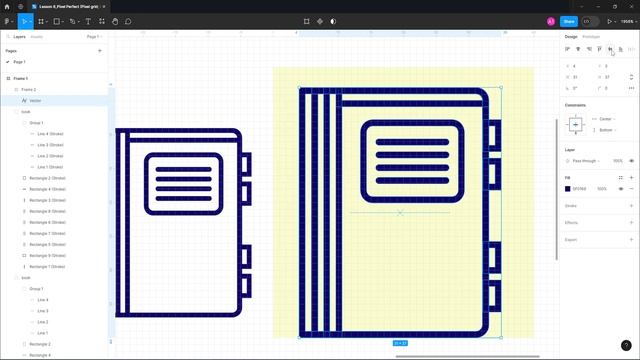Image resolution: width=640 pixels, height=360 pixels.
Task: Toggle the Dev Mode switch
Action: coord(590,21)
